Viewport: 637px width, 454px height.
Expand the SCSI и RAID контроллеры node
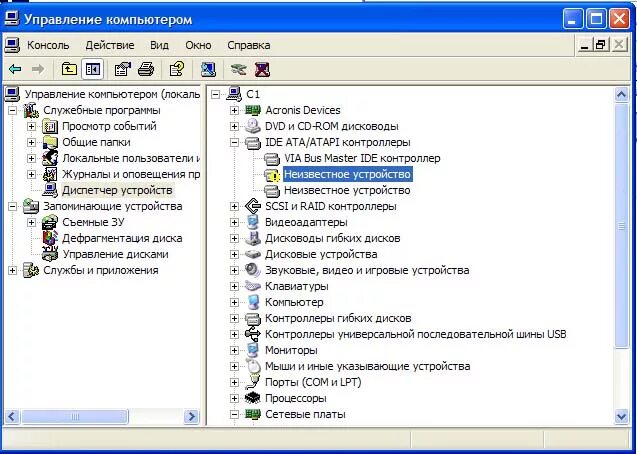(234, 206)
